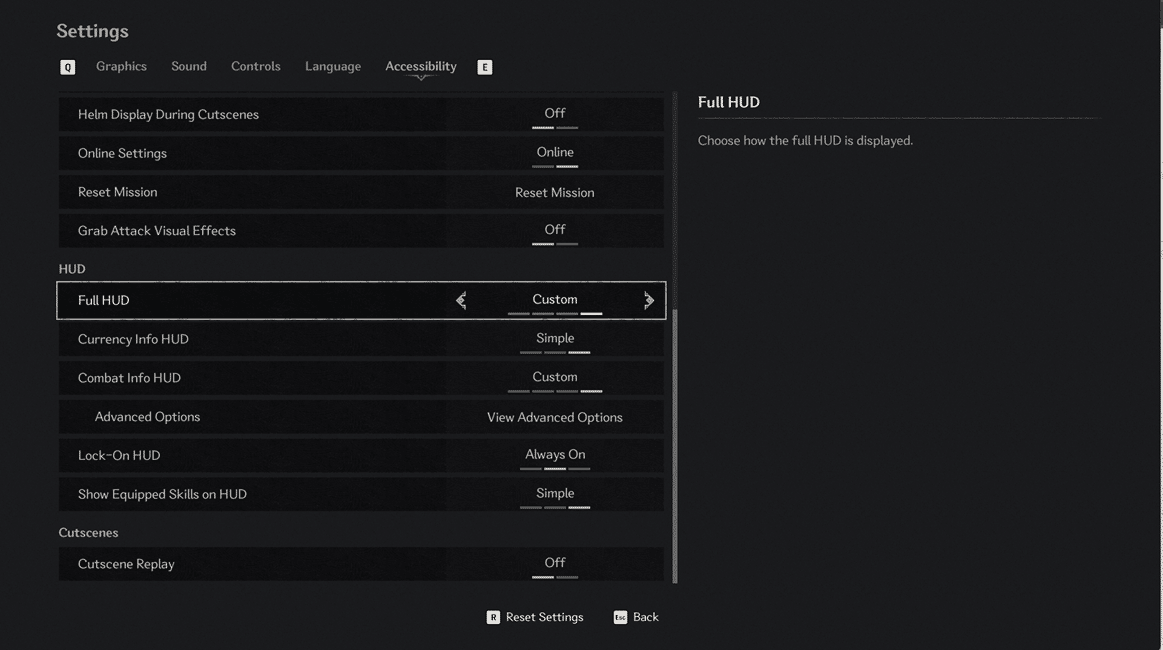The height and width of the screenshot is (650, 1163).
Task: Select Show Equipped Skills on HUD label
Action: click(x=162, y=494)
